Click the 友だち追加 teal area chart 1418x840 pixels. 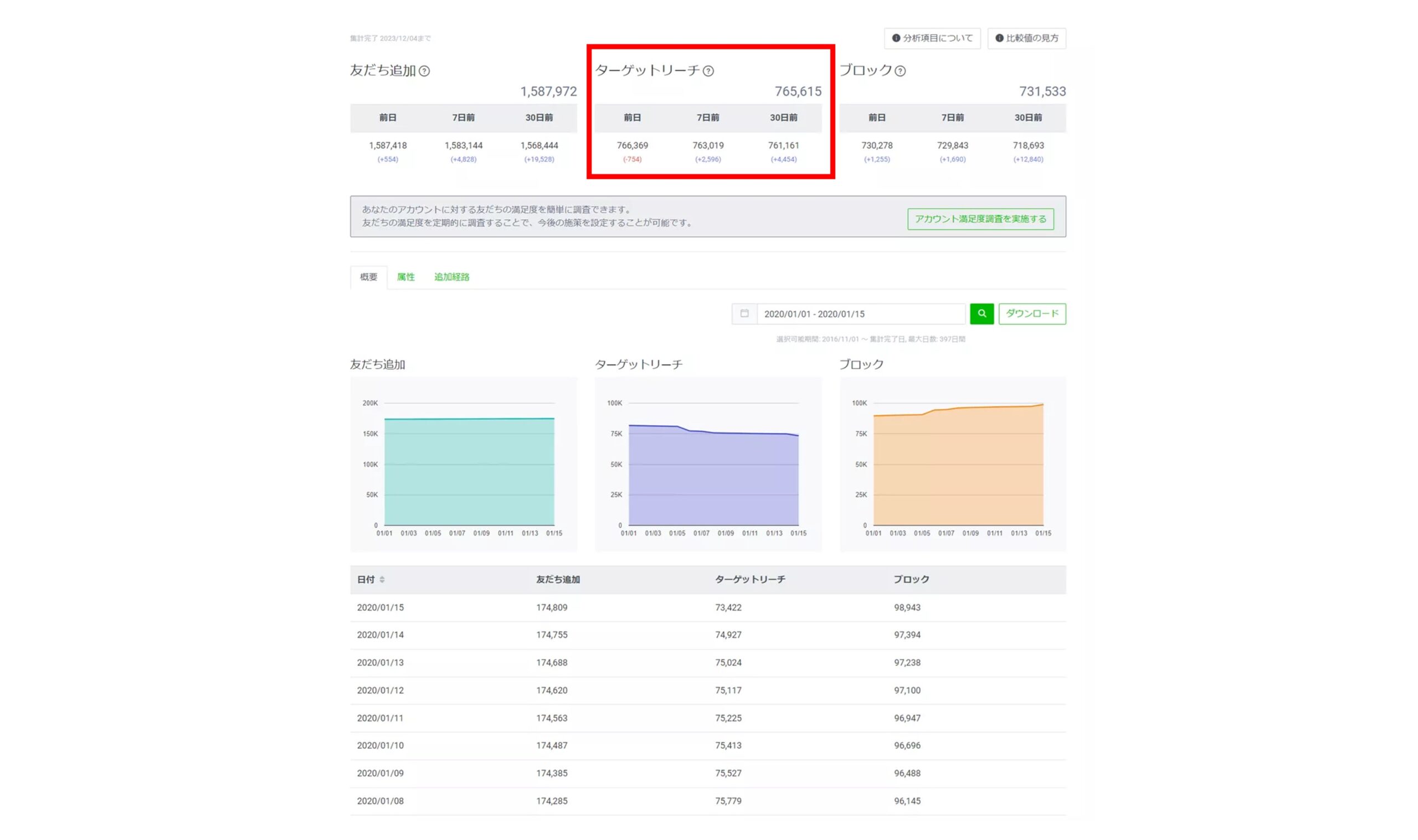(x=464, y=464)
